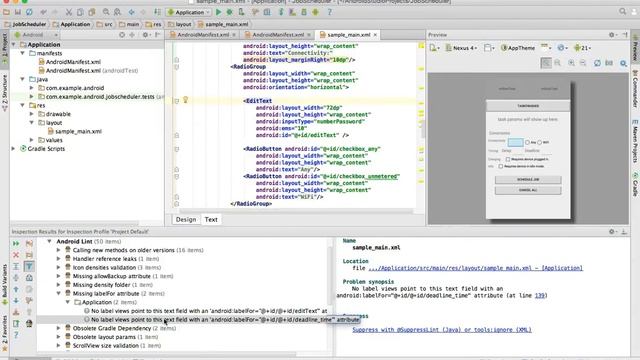The image size is (640, 360).
Task: Click the Suppress with @SuppressLint link
Action: pos(442,330)
